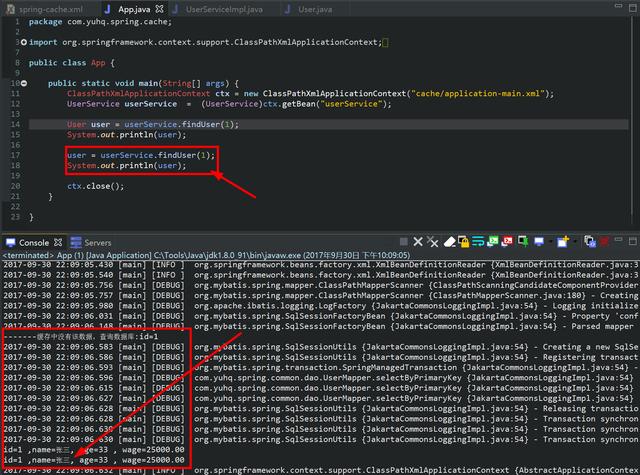Maximize the editor area
This screenshot has height=475, width=640.
(633, 8)
